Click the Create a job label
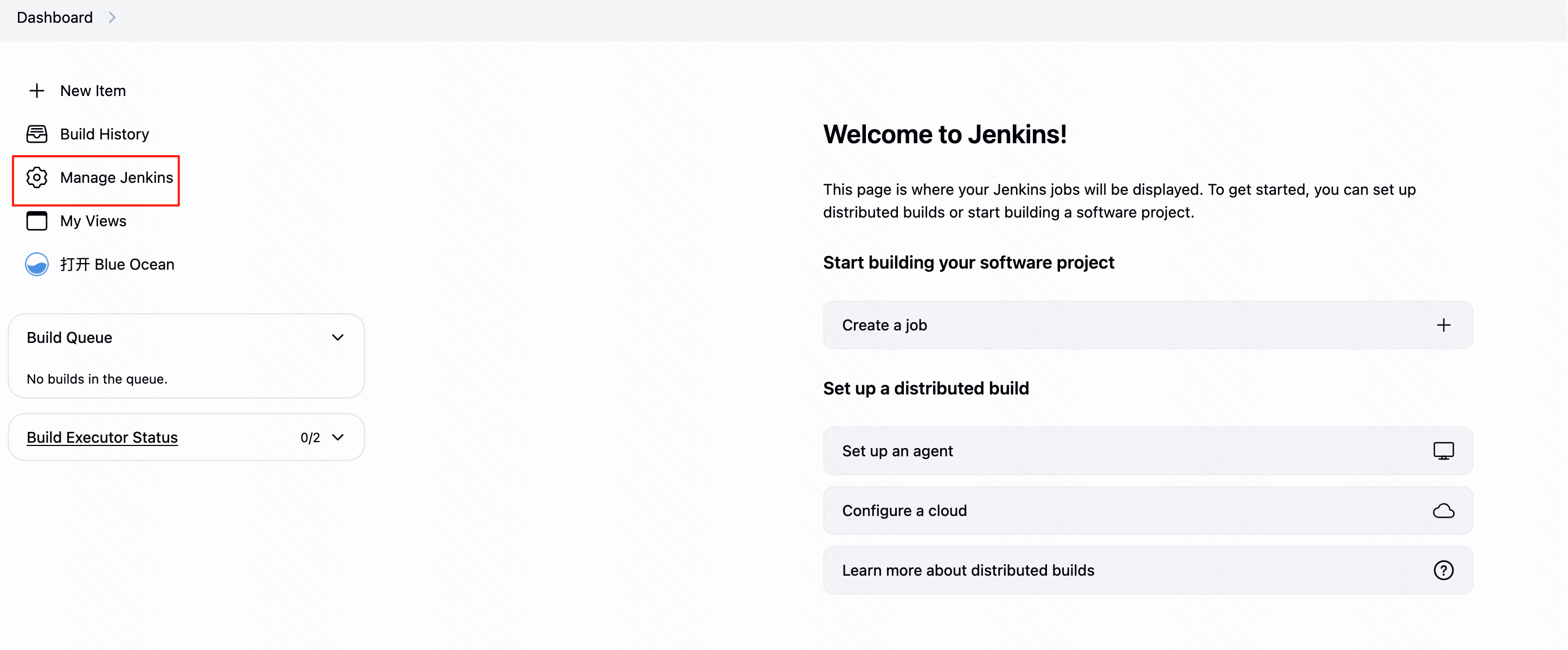The height and width of the screenshot is (650, 1568). pyautogui.click(x=884, y=326)
